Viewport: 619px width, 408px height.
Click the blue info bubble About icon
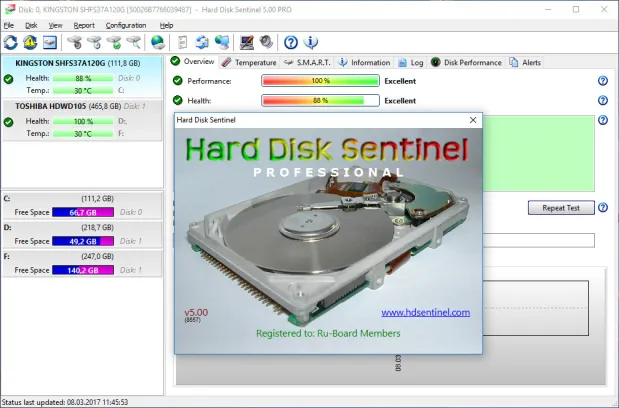tap(311, 42)
